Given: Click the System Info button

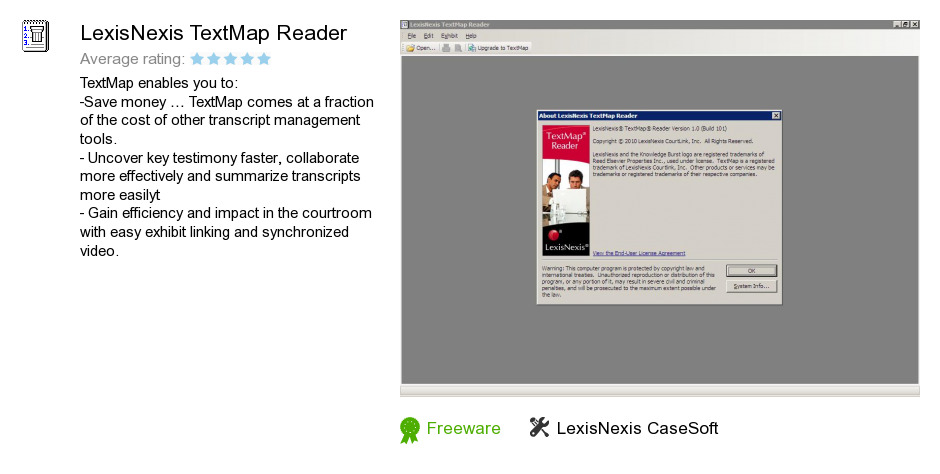Looking at the screenshot, I should 751,286.
